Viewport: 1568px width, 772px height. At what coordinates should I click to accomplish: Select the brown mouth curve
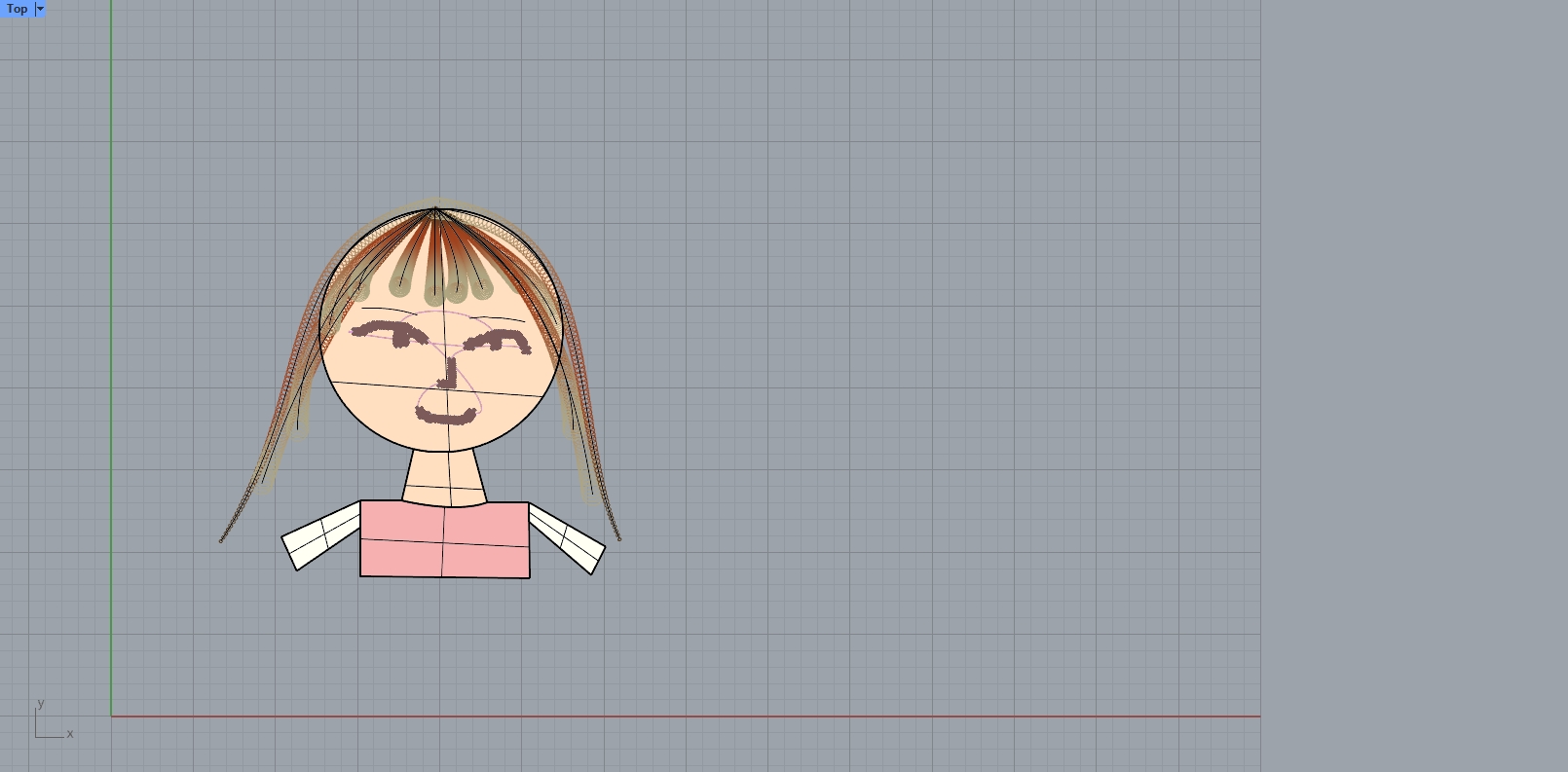(x=447, y=419)
